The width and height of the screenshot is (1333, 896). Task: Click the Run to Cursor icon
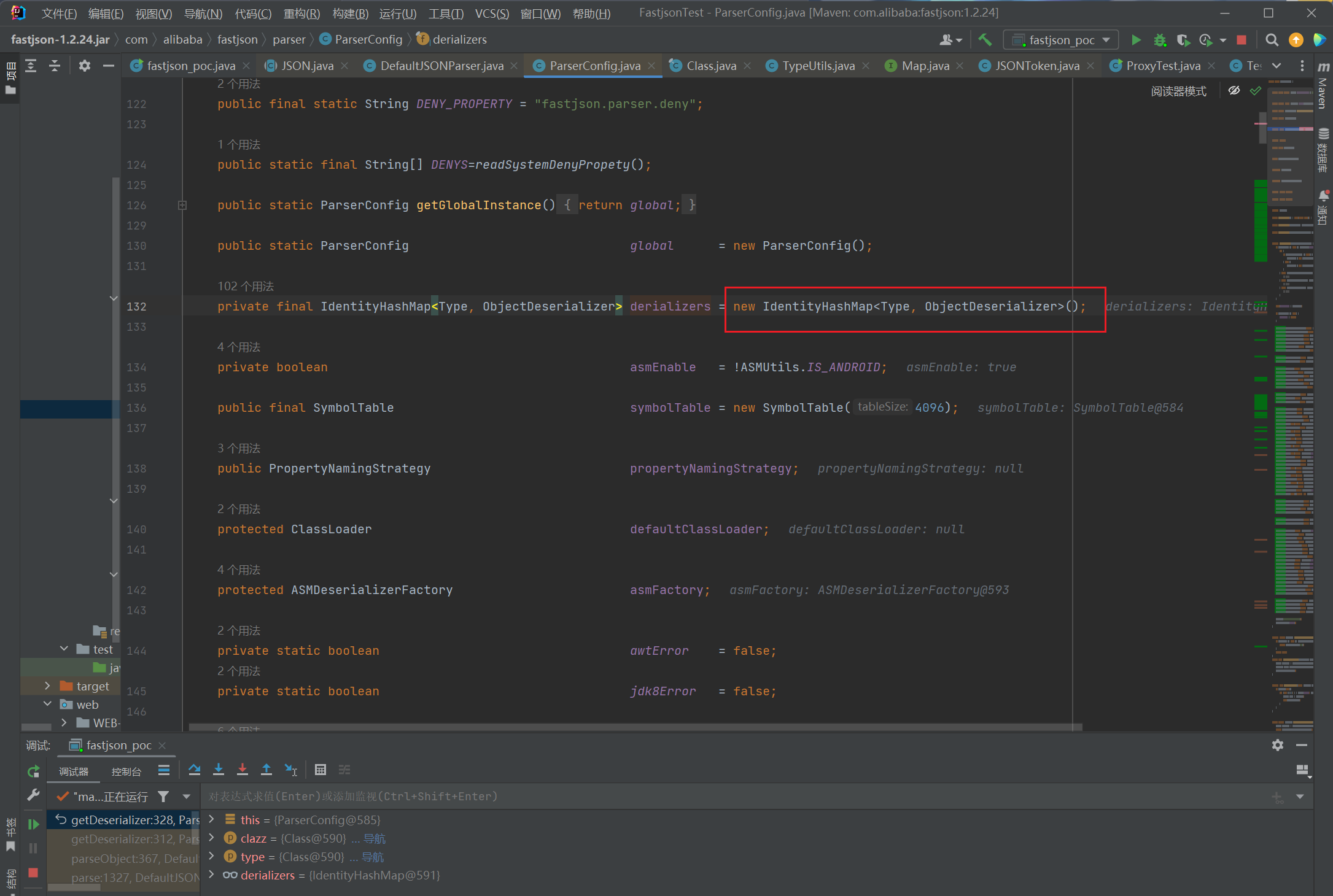(291, 770)
